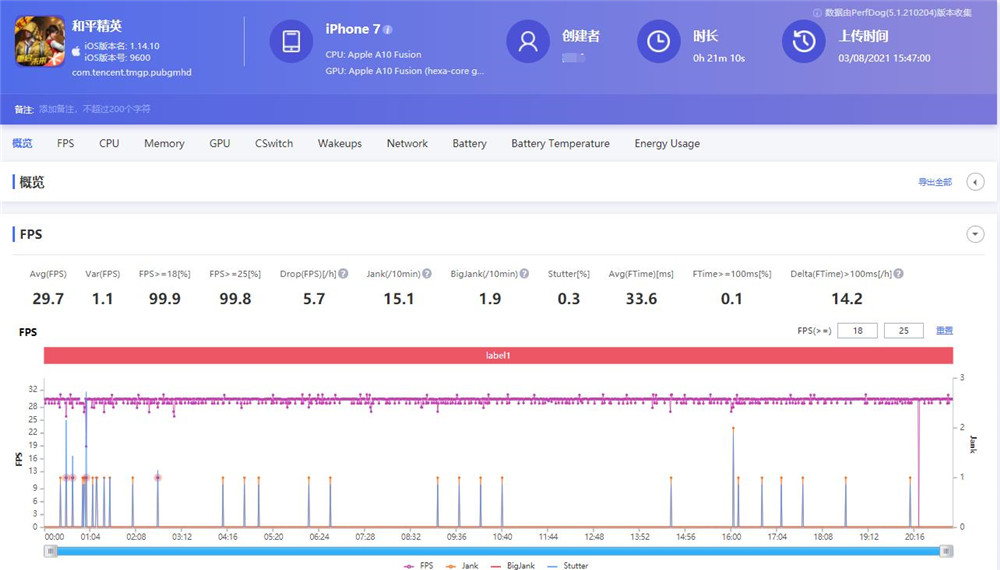Screen dimensions: 1000x570
Task: Click the help icon beside Jank(/10min)
Action: coord(427,274)
